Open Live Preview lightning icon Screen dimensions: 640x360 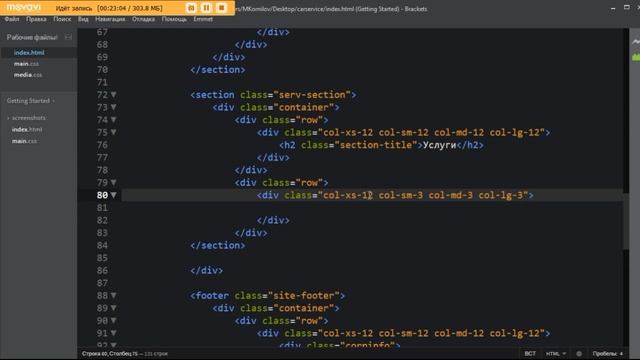[x=636, y=41]
